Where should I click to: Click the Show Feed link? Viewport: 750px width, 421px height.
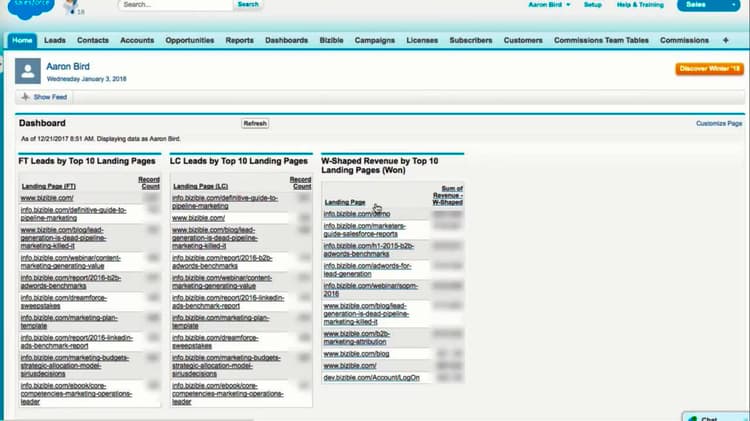[50, 97]
